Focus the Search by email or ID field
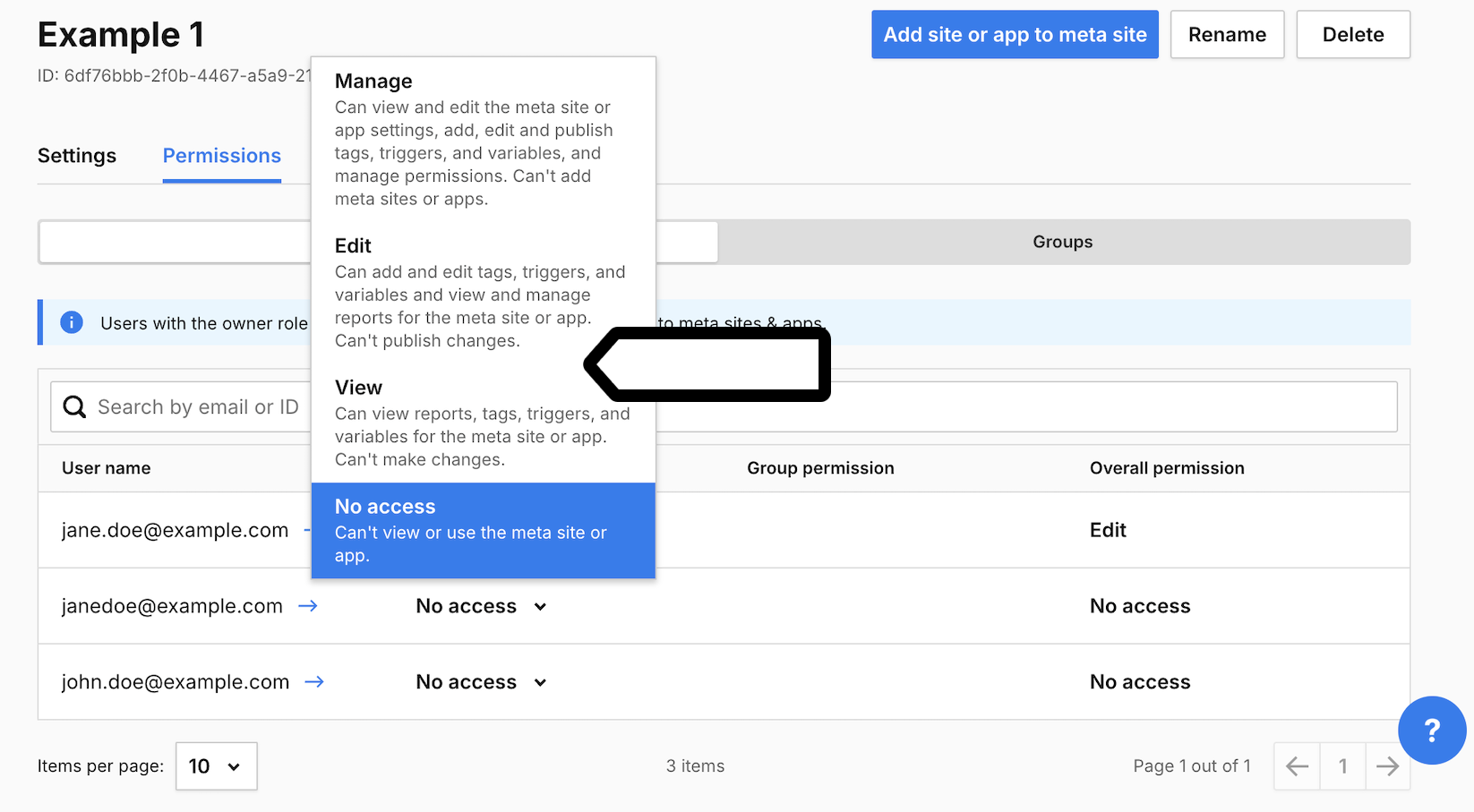This screenshot has width=1474, height=812. [x=724, y=407]
